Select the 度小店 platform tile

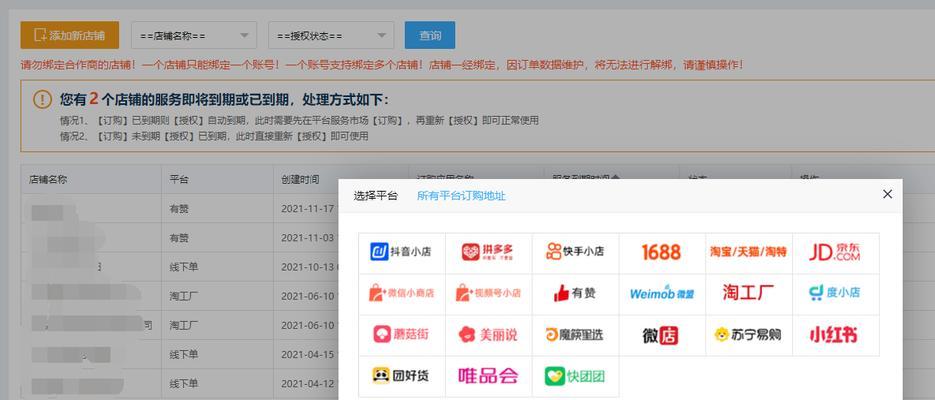pyautogui.click(x=835, y=294)
